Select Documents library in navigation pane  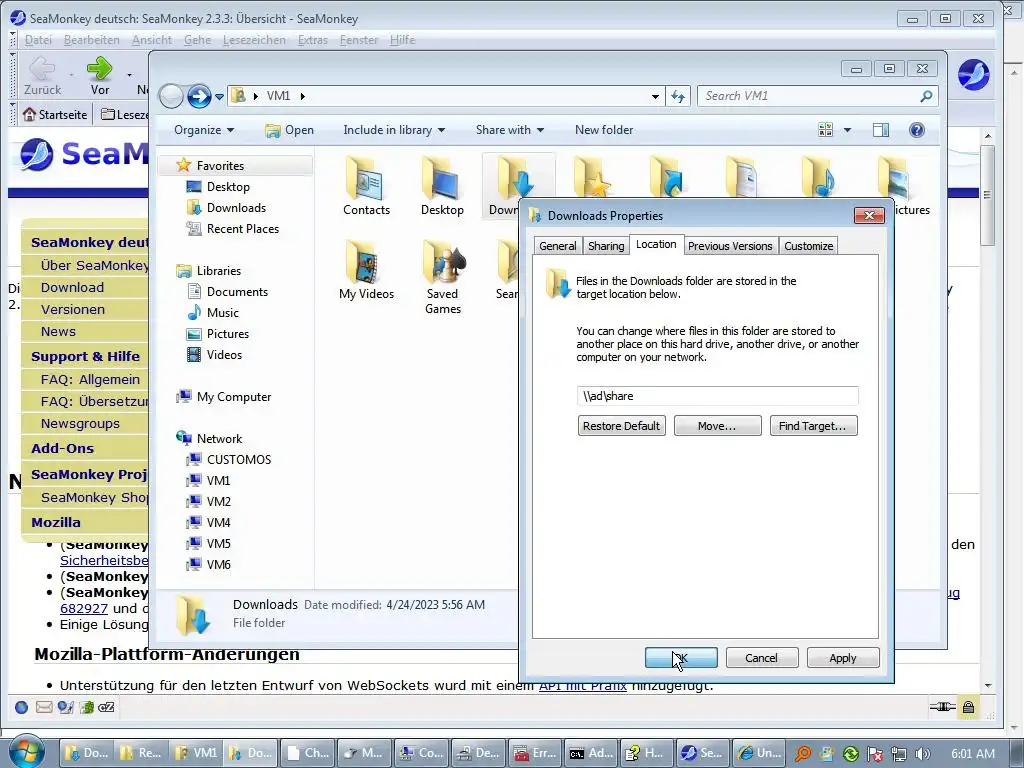[227, 291]
